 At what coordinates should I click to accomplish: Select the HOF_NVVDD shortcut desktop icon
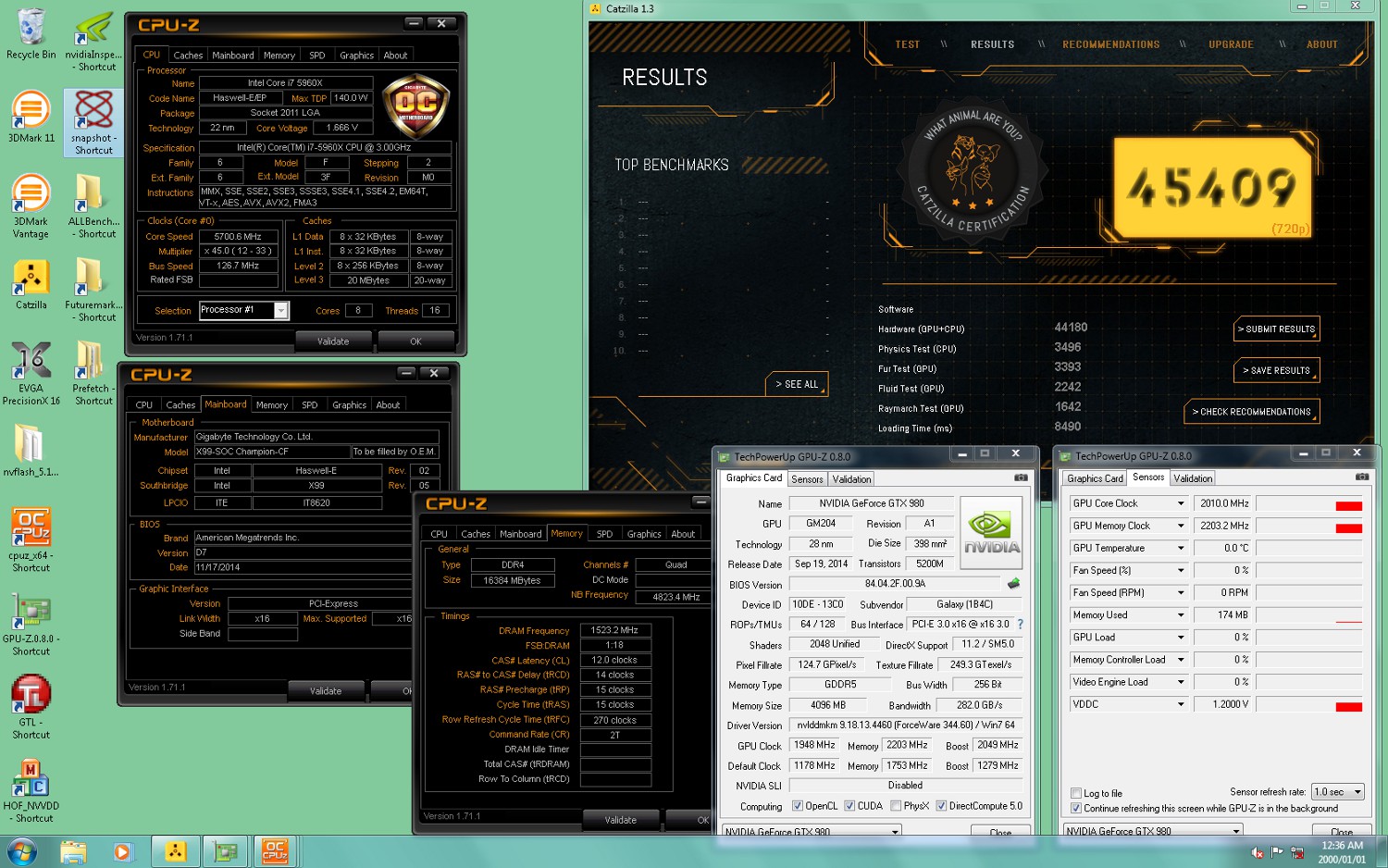coord(31,790)
